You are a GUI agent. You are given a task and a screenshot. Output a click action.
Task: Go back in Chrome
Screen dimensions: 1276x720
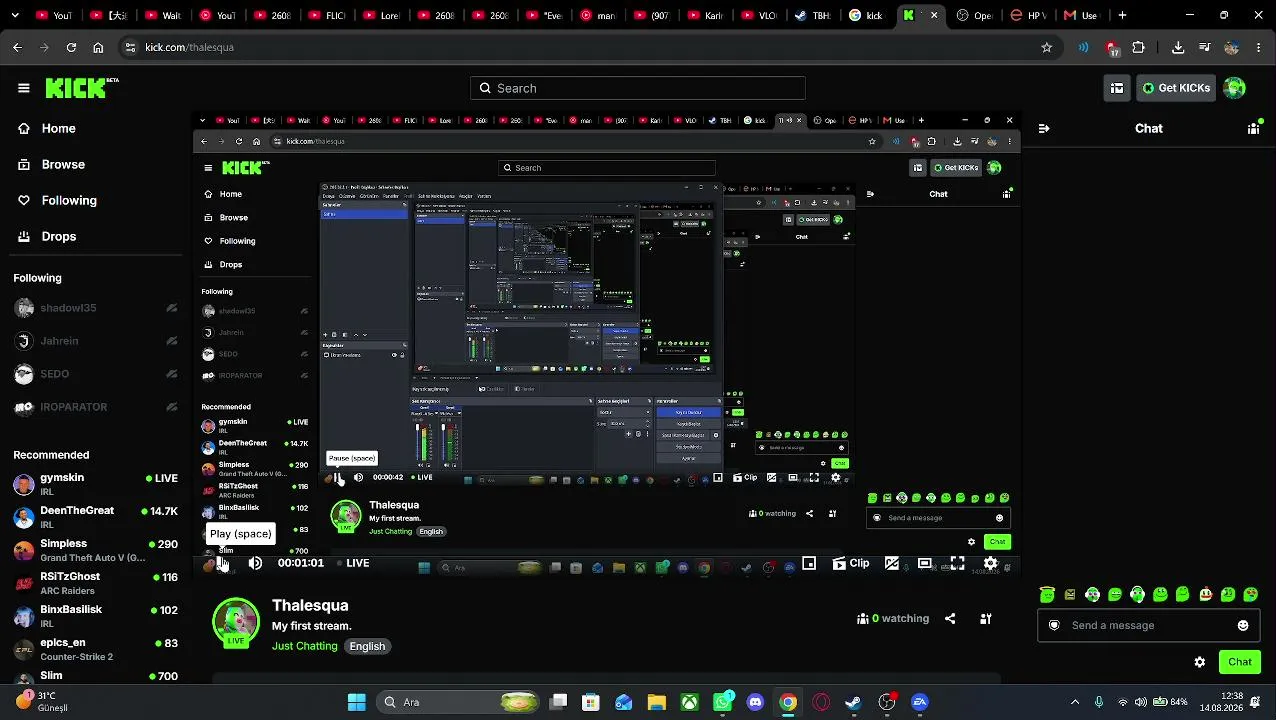point(17,47)
